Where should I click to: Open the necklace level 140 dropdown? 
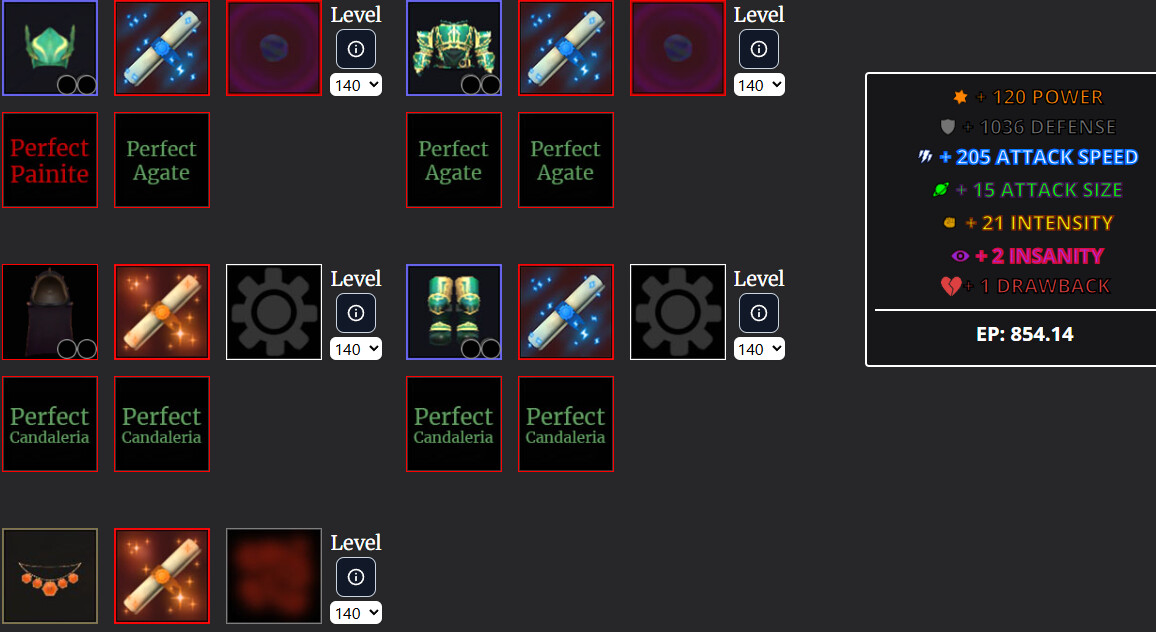click(356, 613)
